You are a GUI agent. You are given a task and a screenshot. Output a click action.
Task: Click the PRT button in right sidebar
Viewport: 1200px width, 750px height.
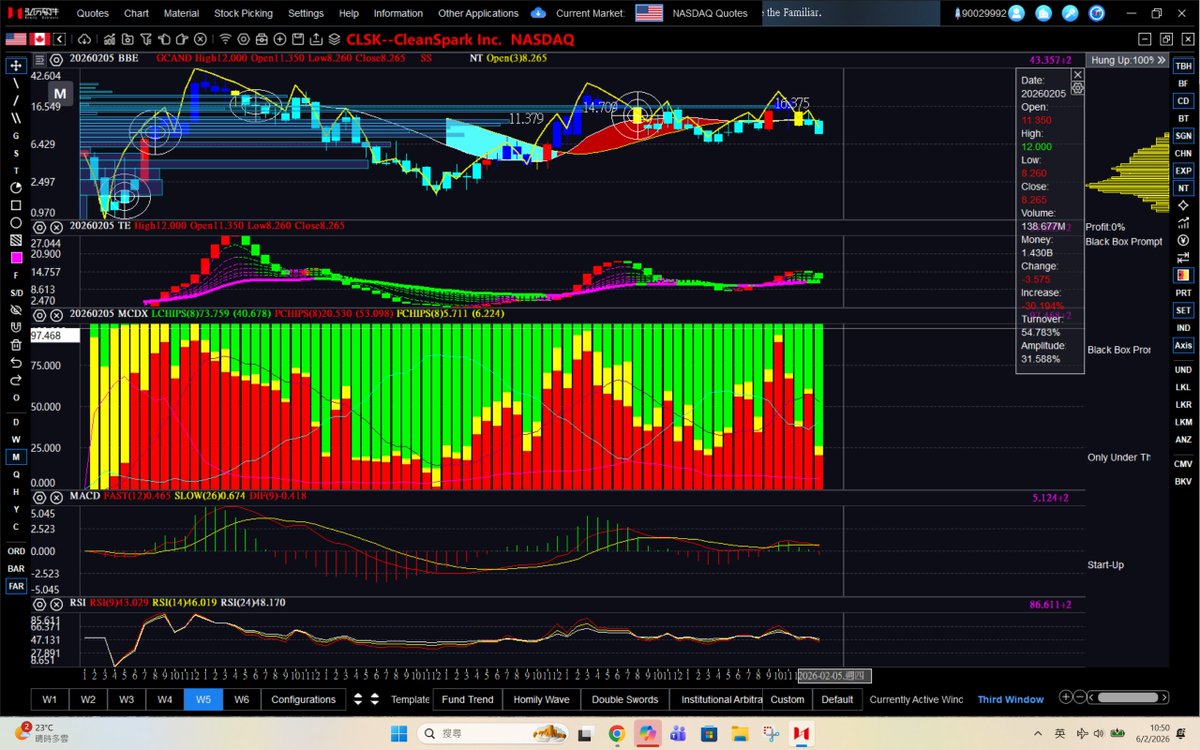tap(1183, 293)
